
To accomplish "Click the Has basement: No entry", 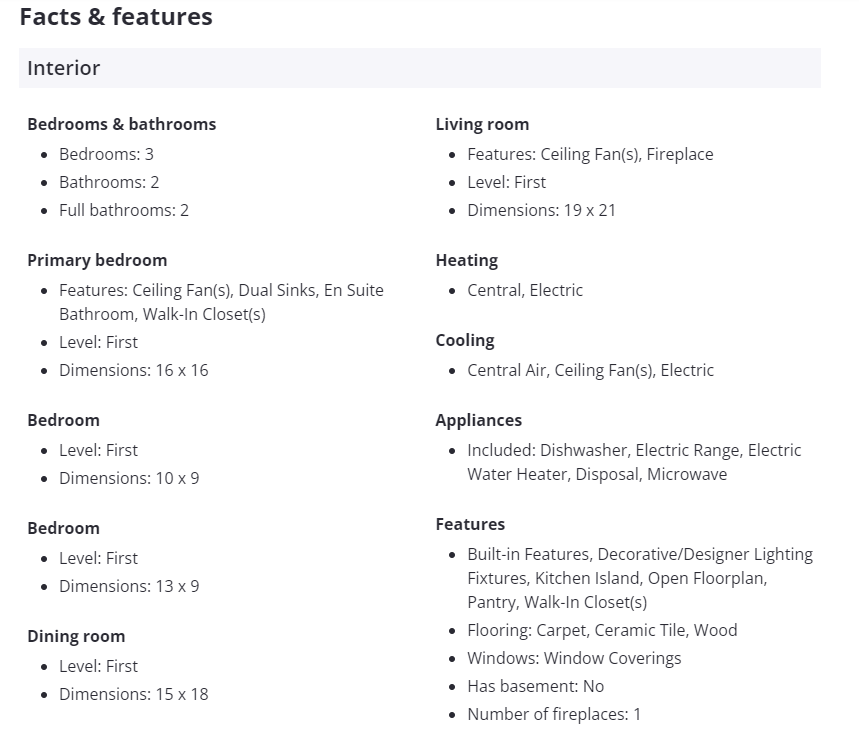I will (x=535, y=686).
